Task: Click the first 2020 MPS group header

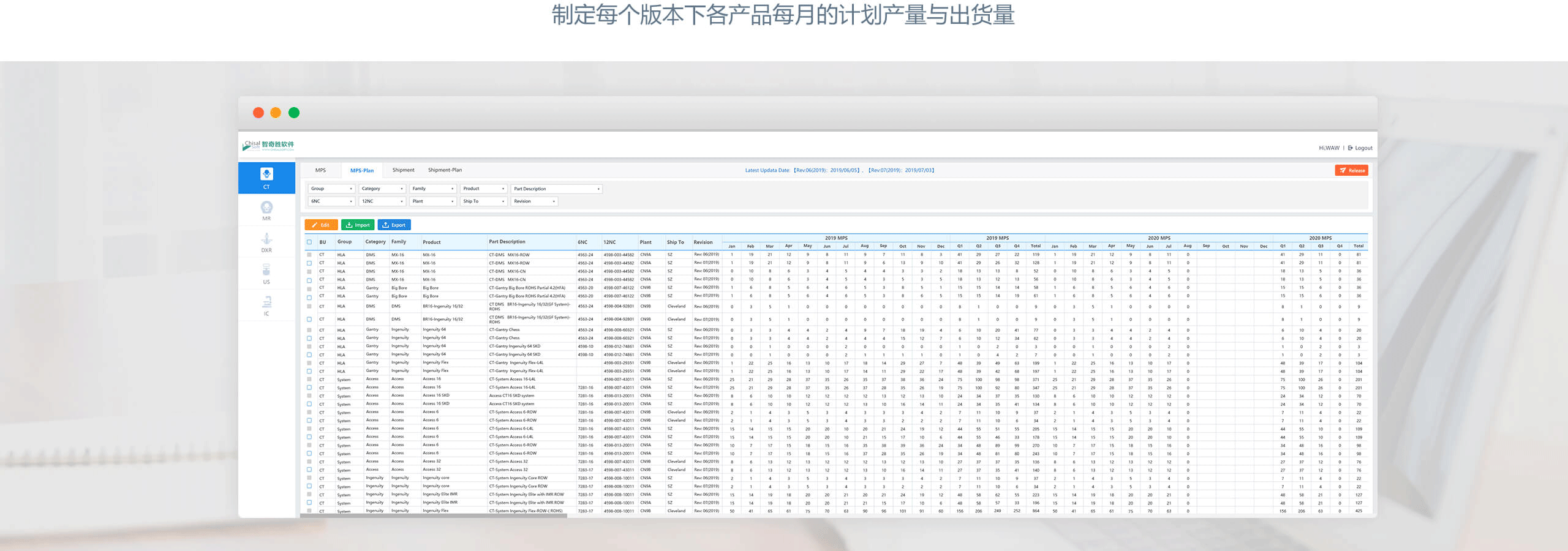Action: tap(1159, 238)
